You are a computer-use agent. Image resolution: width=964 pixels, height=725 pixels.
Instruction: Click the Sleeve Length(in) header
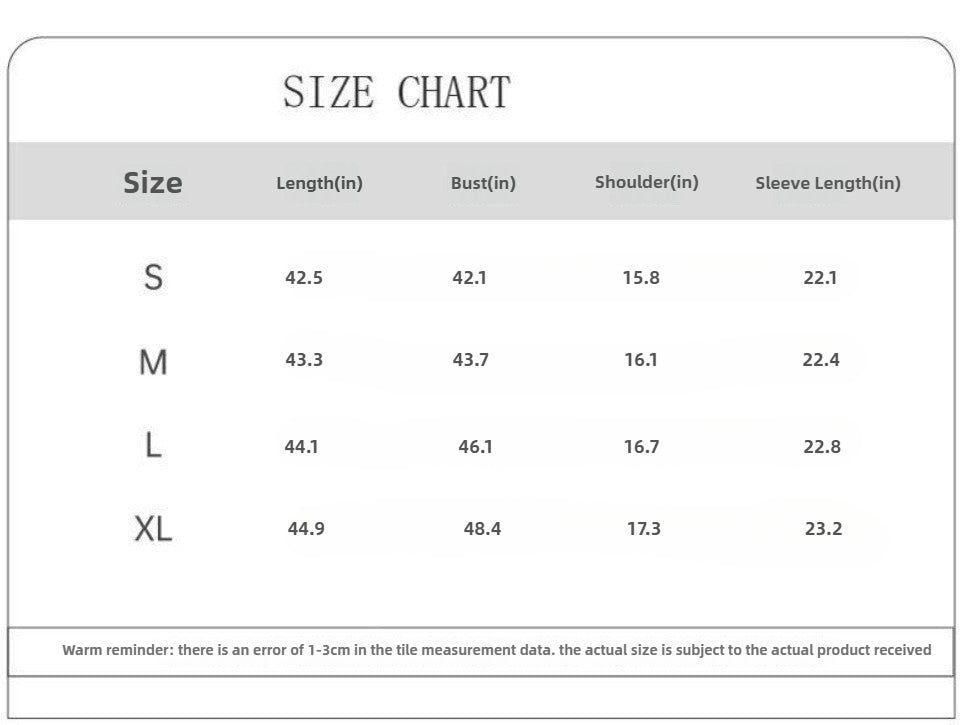click(x=828, y=183)
